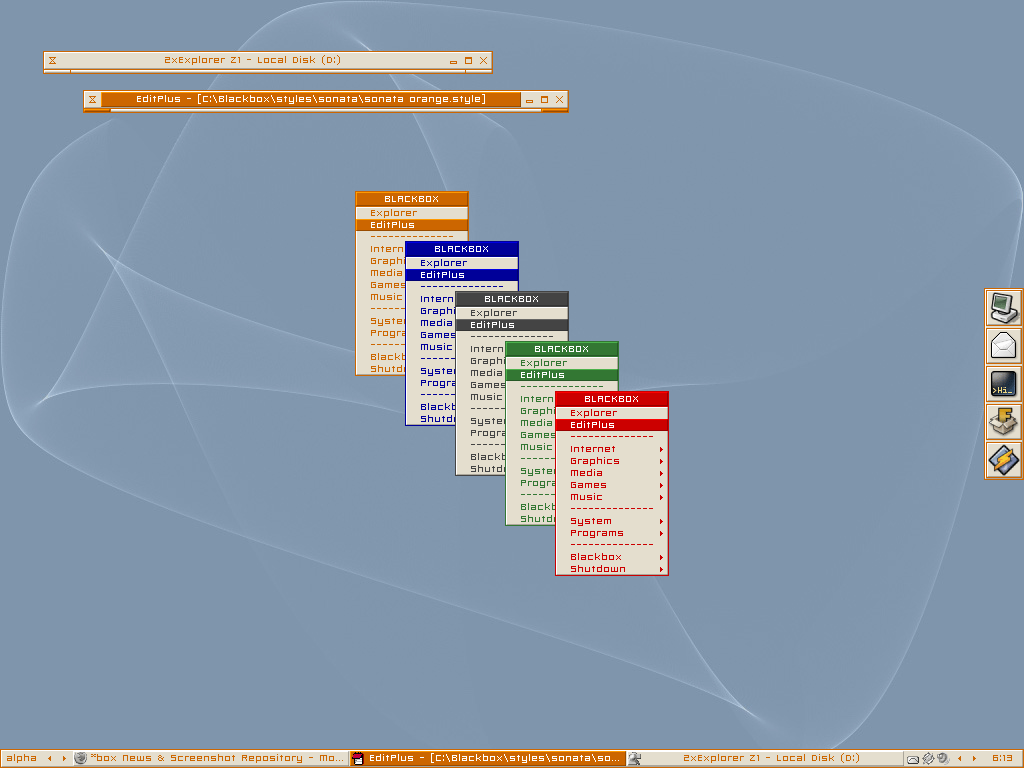
Task: Click the first system tray icon
Action: [913, 759]
